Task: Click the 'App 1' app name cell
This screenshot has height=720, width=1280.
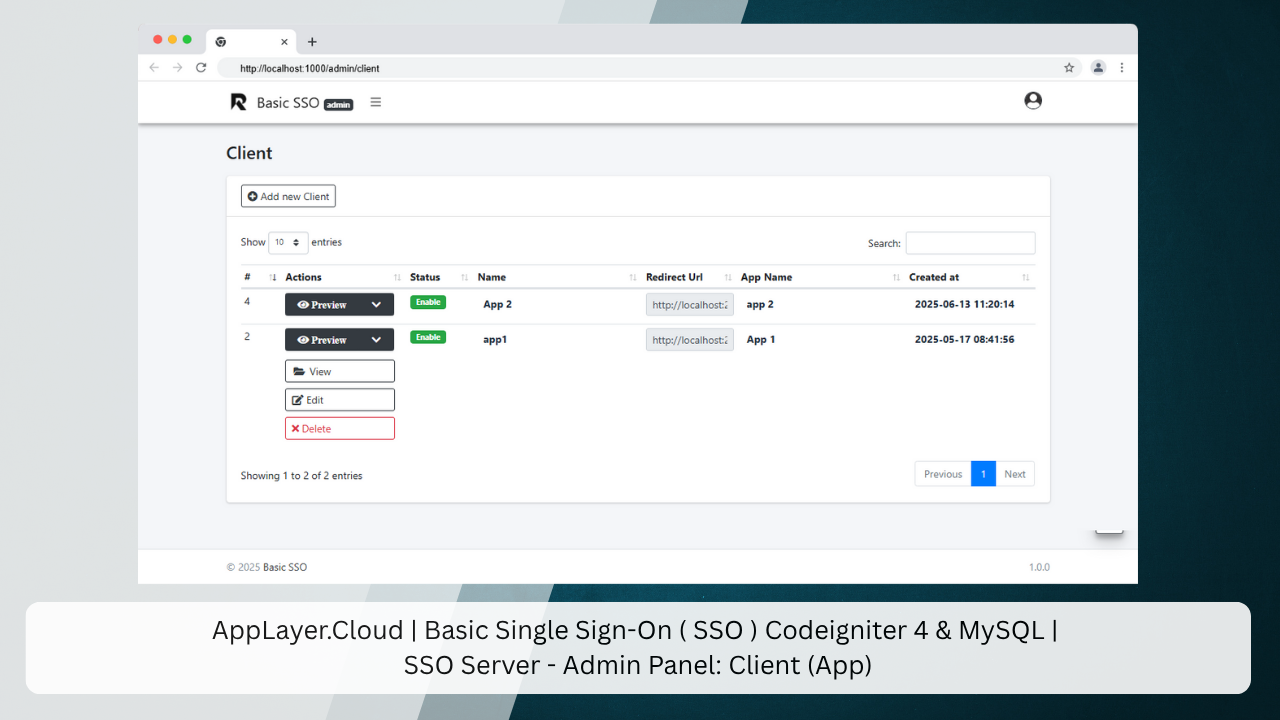Action: pos(761,339)
